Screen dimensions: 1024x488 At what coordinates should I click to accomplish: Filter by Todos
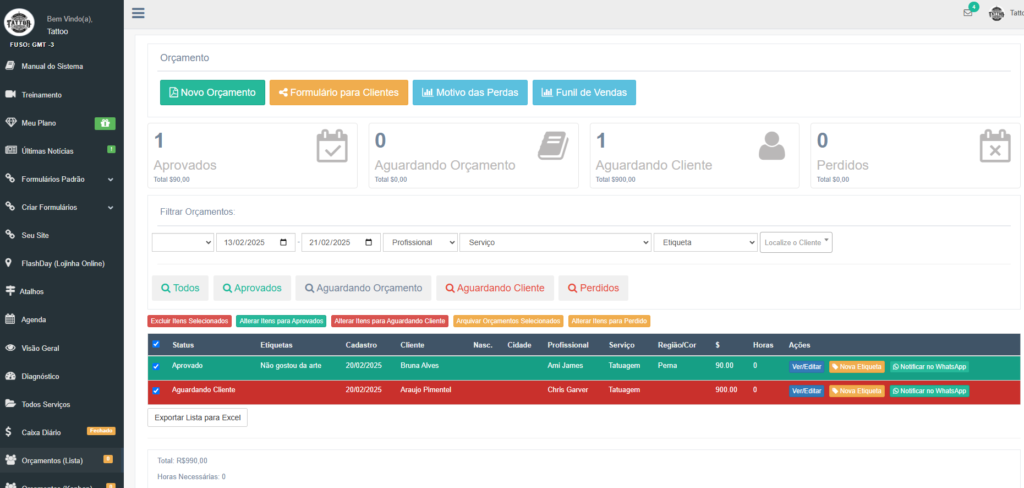point(180,288)
